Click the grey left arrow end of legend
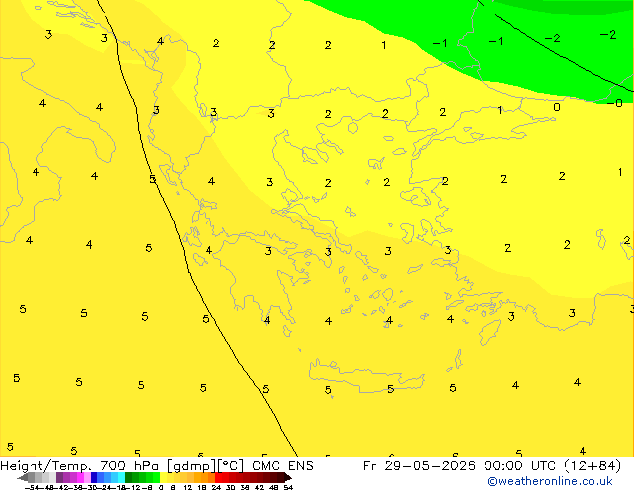634x490 pixels. pyautogui.click(x=23, y=478)
